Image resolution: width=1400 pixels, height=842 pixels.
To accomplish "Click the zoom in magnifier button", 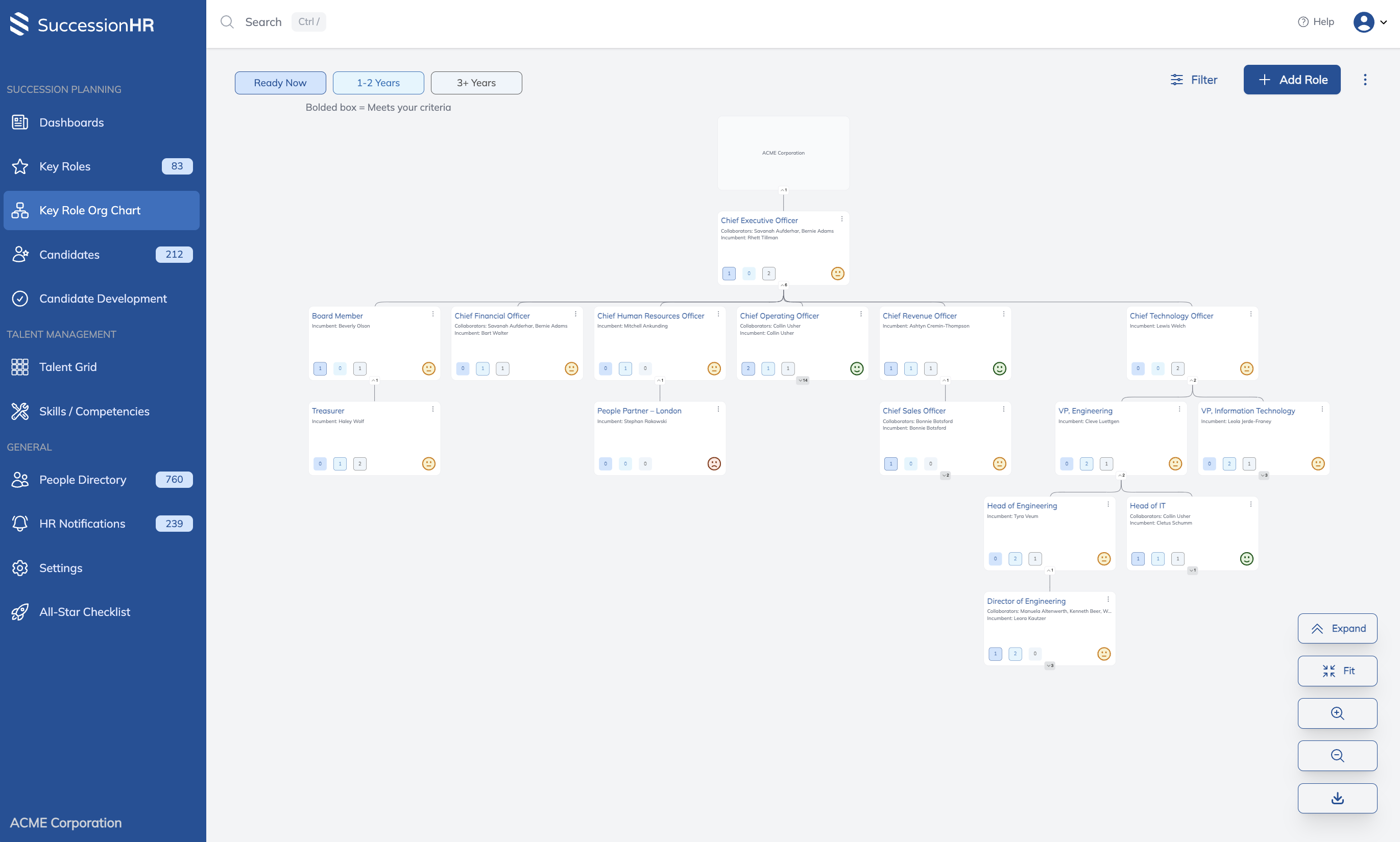I will click(x=1337, y=713).
